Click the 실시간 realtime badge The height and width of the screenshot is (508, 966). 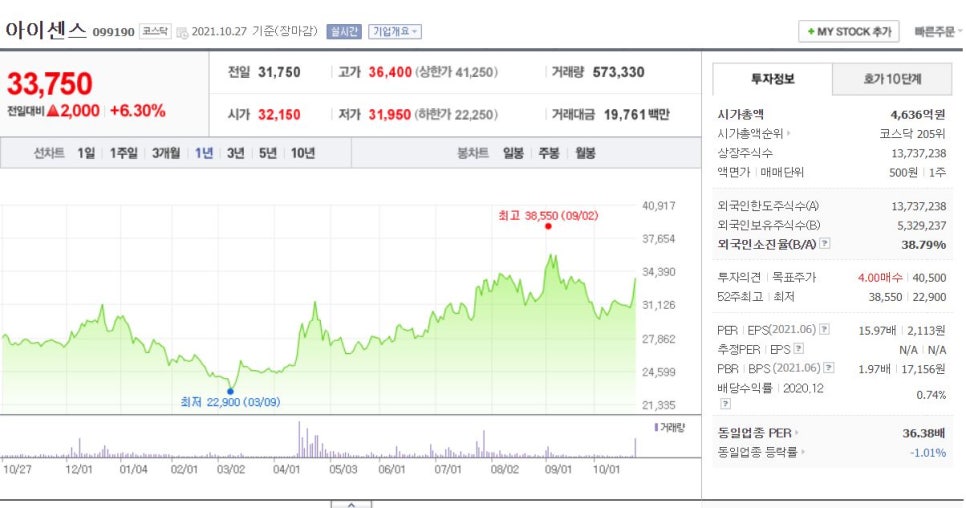343,31
